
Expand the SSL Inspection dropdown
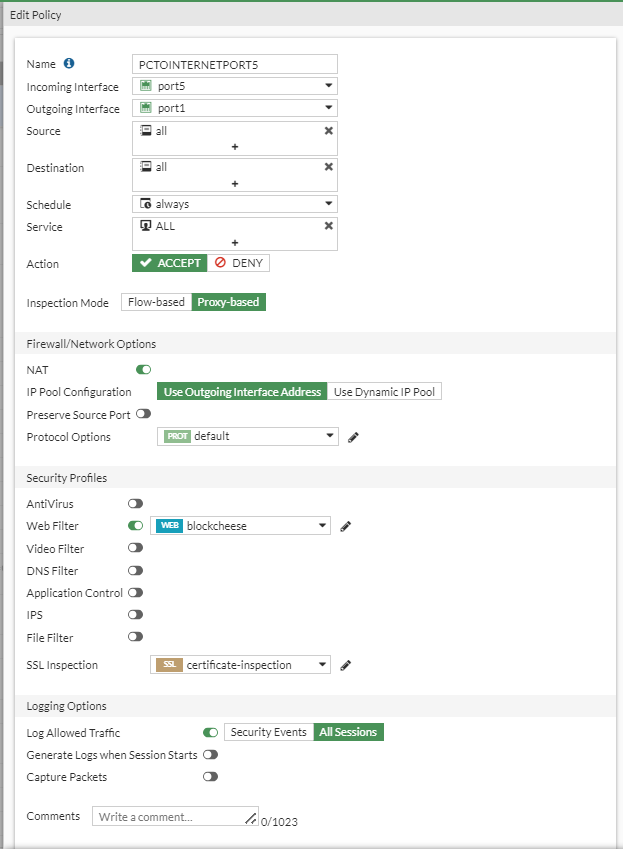point(241,665)
